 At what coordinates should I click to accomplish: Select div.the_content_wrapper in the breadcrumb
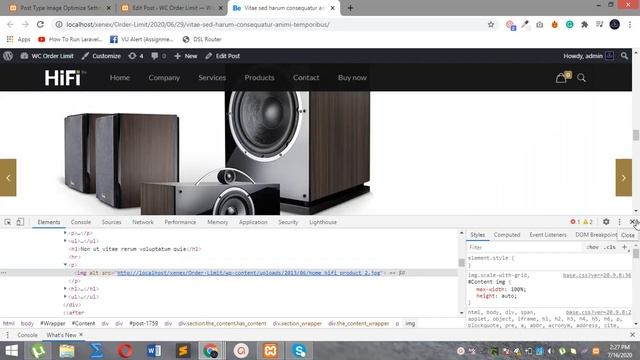(x=358, y=323)
